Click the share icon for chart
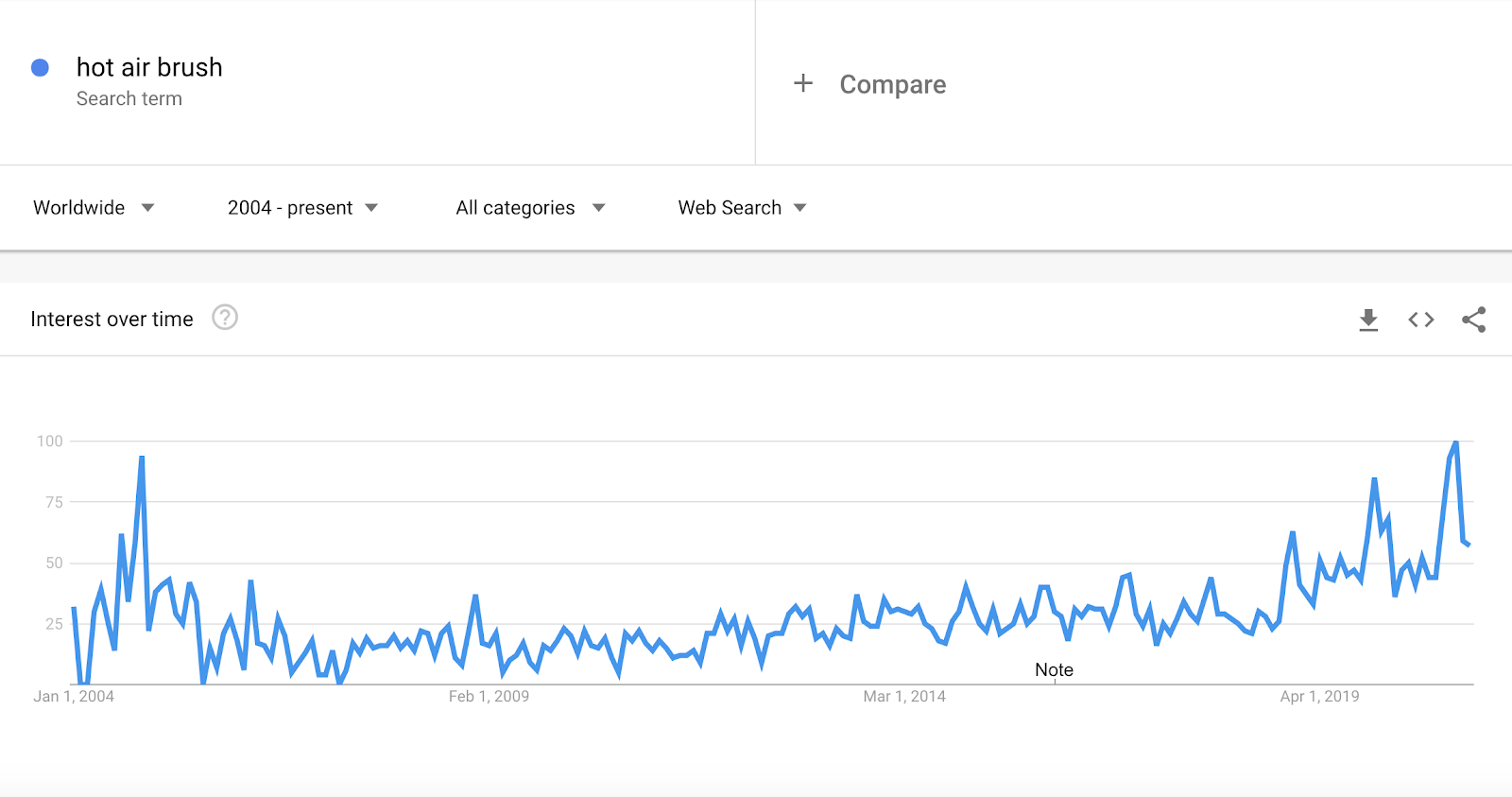Image resolution: width=1512 pixels, height=797 pixels. coord(1474,320)
